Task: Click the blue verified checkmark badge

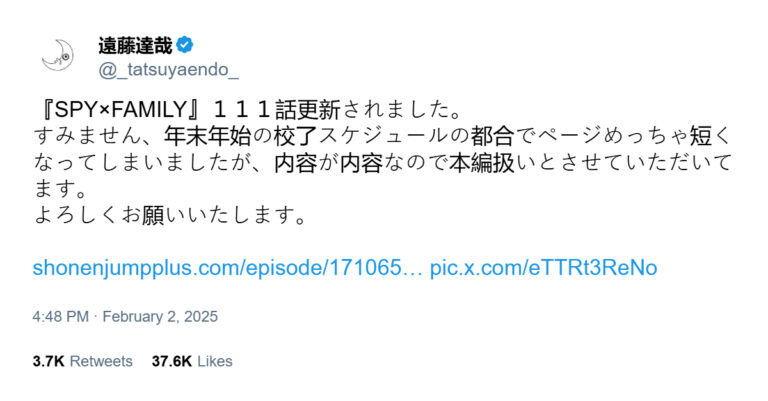Action: [185, 45]
